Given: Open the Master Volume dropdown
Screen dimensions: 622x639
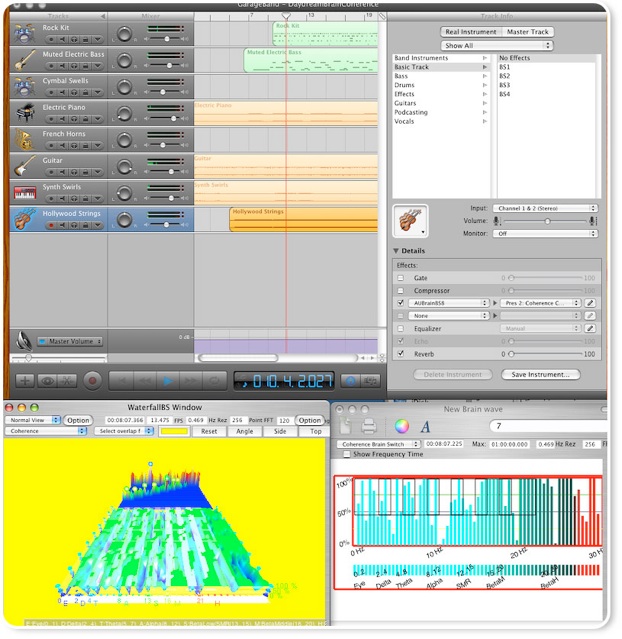Looking at the screenshot, I should point(70,341).
